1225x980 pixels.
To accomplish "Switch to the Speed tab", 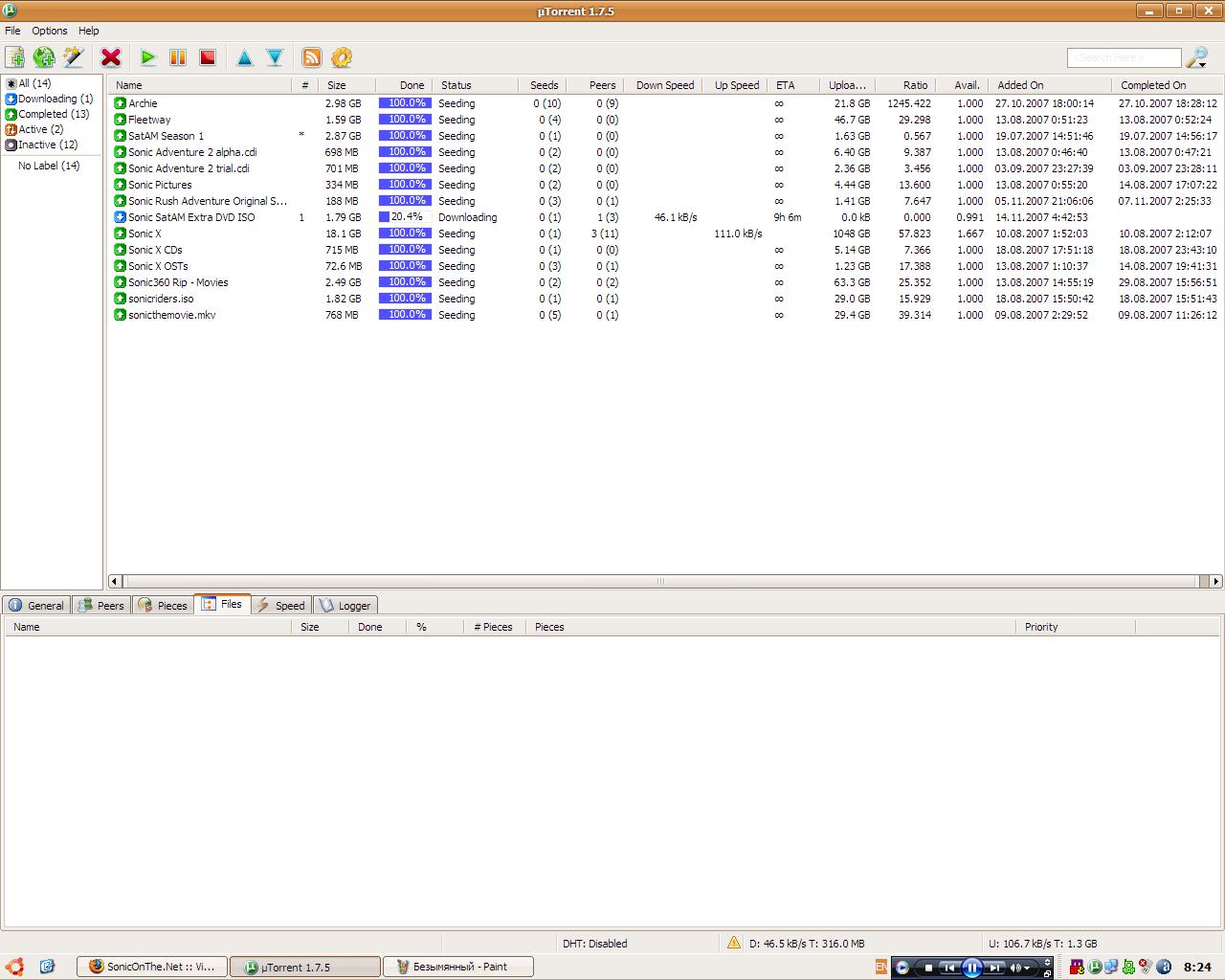I will click(x=280, y=605).
